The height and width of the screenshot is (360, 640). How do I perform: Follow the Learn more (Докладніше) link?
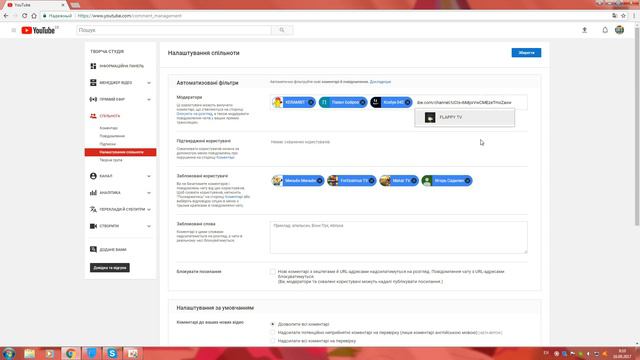[380, 82]
